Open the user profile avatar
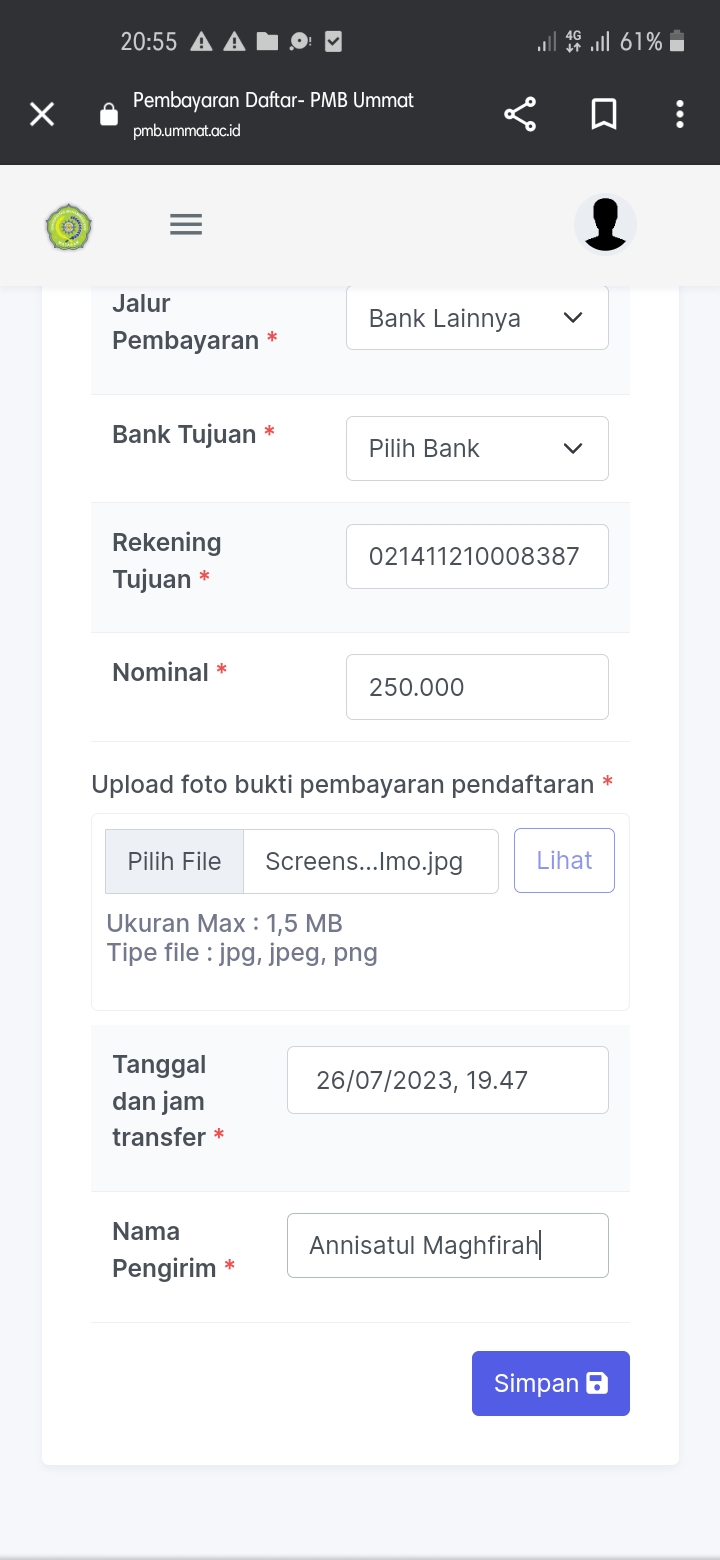The image size is (720, 1560). (x=605, y=224)
